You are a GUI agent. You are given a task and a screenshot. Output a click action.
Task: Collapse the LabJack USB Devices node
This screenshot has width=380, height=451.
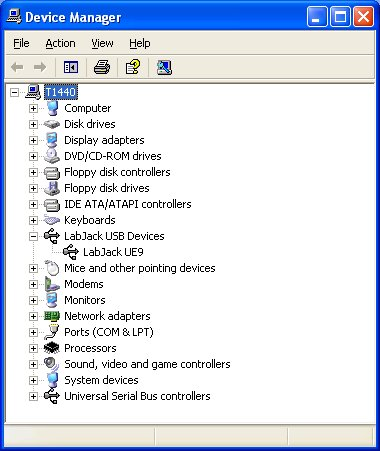click(x=33, y=236)
